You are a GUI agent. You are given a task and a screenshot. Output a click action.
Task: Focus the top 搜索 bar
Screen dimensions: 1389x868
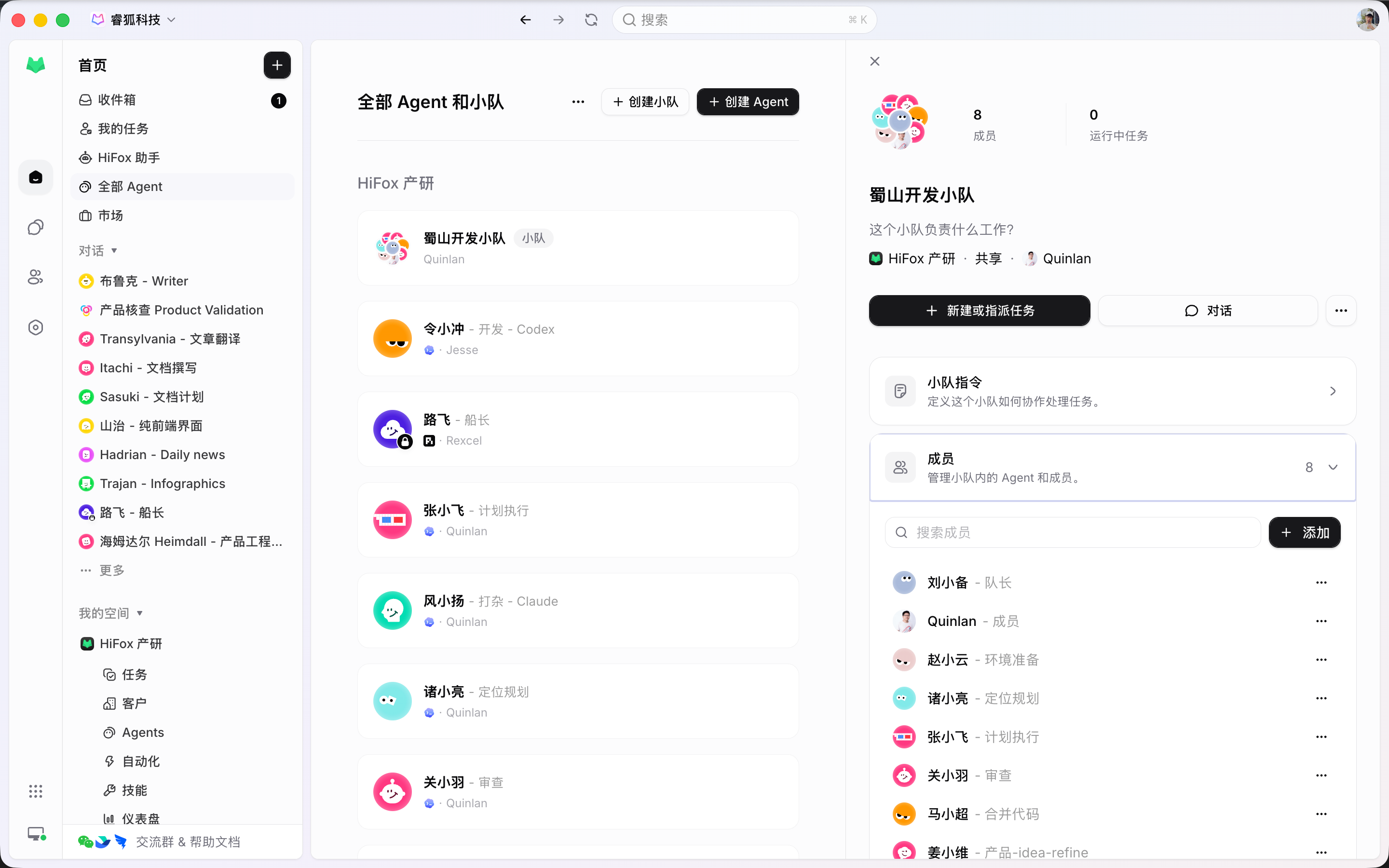(745, 20)
